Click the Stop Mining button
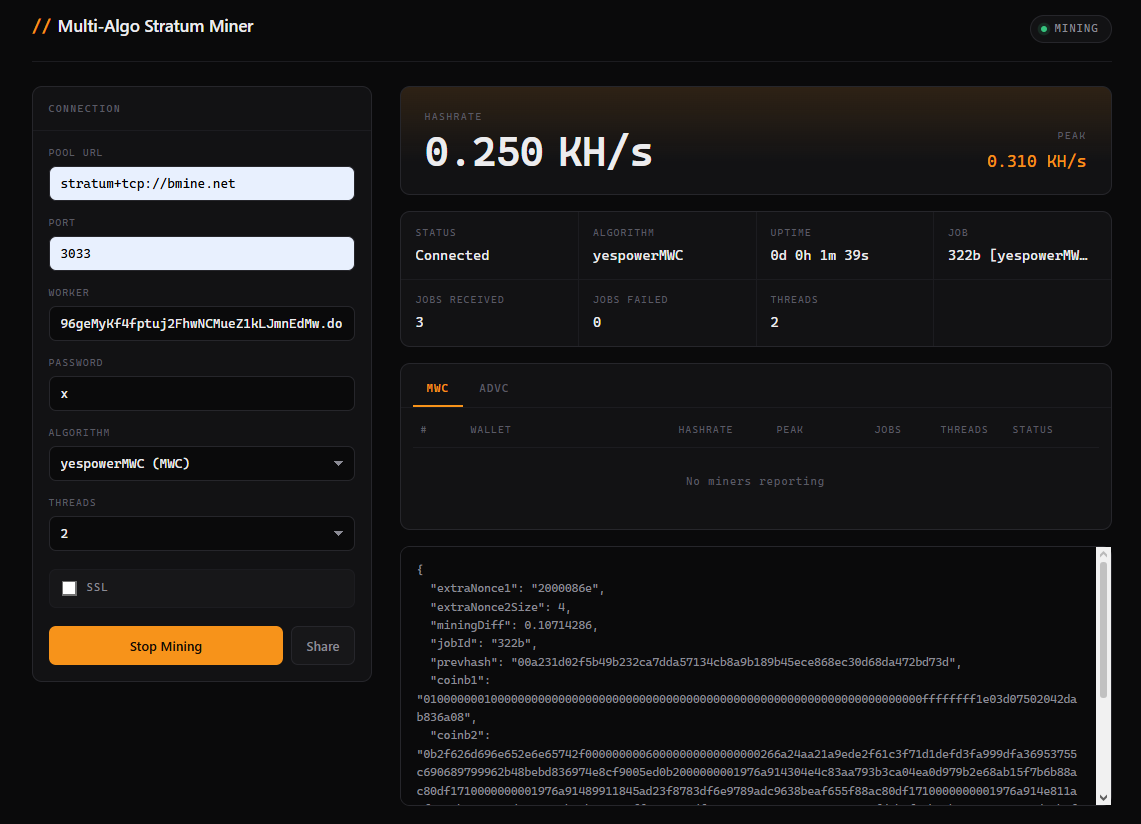The image size is (1141, 824). (x=166, y=646)
